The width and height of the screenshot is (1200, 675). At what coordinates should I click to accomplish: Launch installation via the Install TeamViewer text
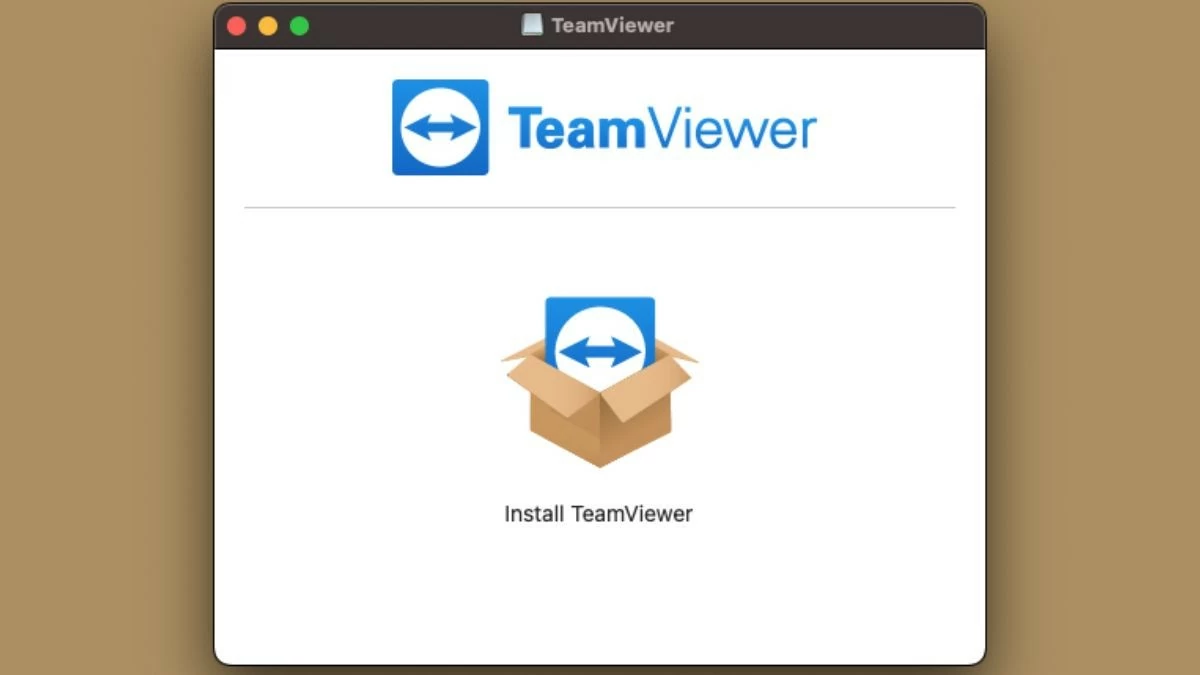(598, 513)
